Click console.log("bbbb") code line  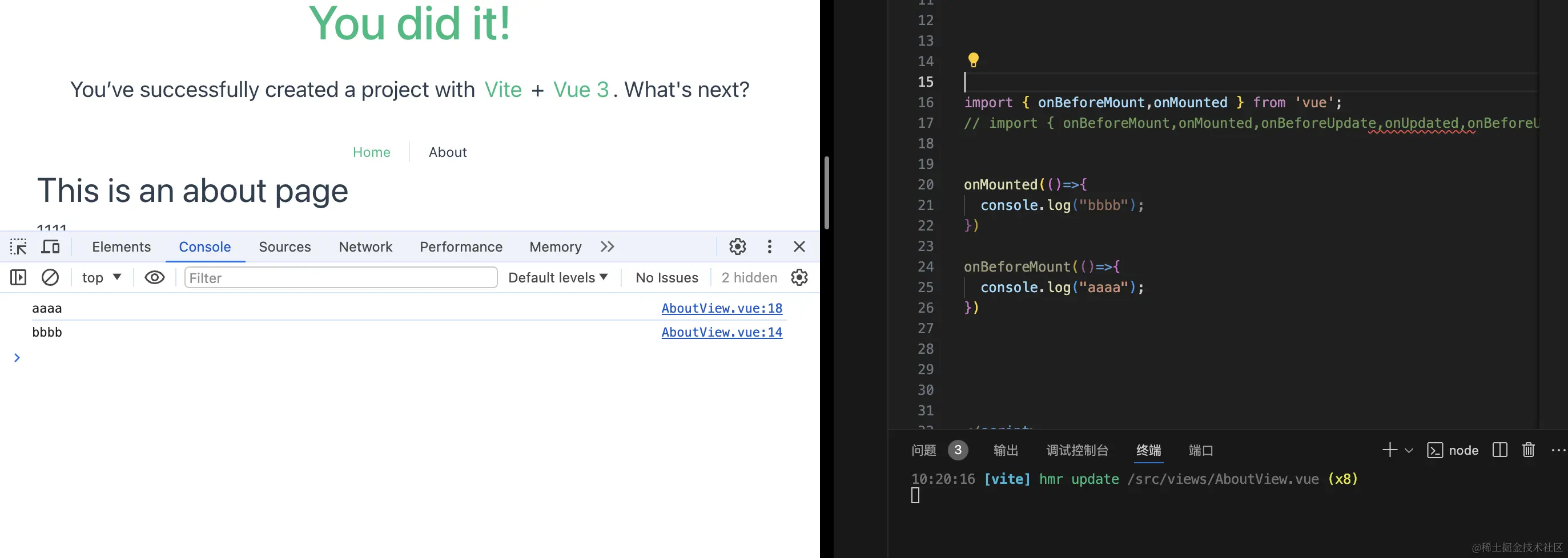click(1062, 205)
